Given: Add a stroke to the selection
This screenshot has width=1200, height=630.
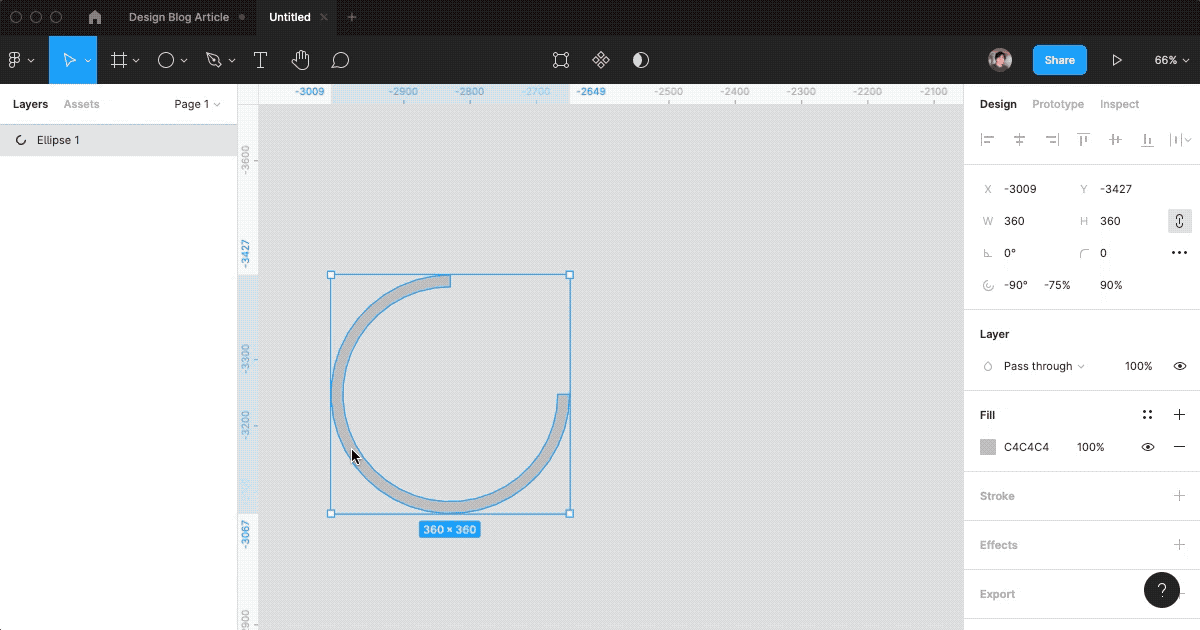Looking at the screenshot, I should tap(1179, 496).
